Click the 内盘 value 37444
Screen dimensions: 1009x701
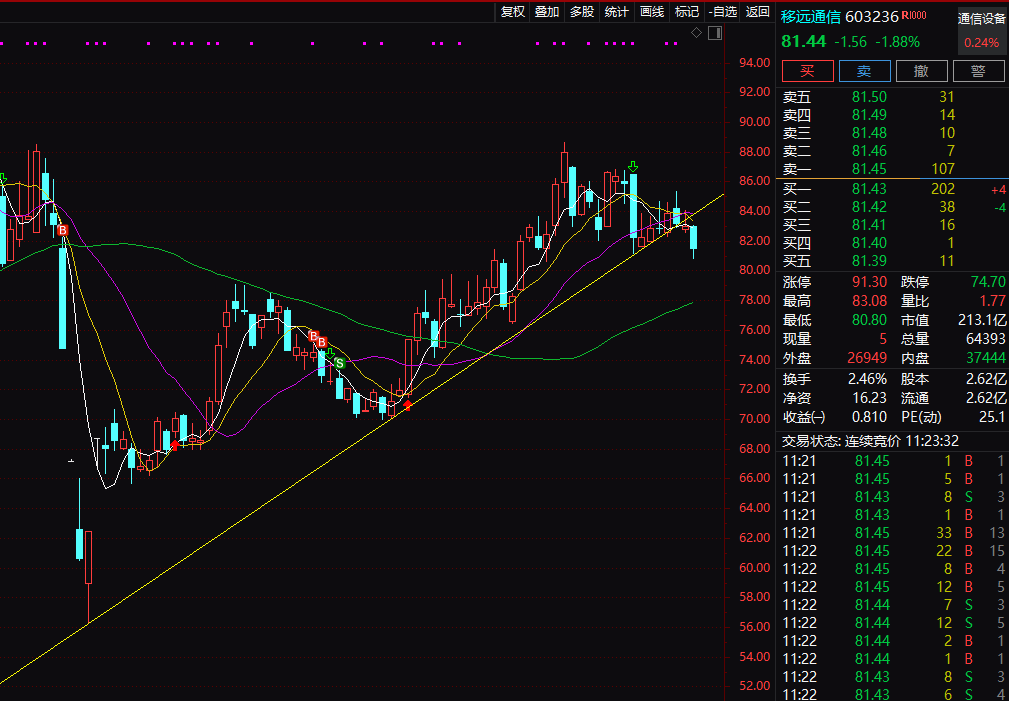point(985,357)
